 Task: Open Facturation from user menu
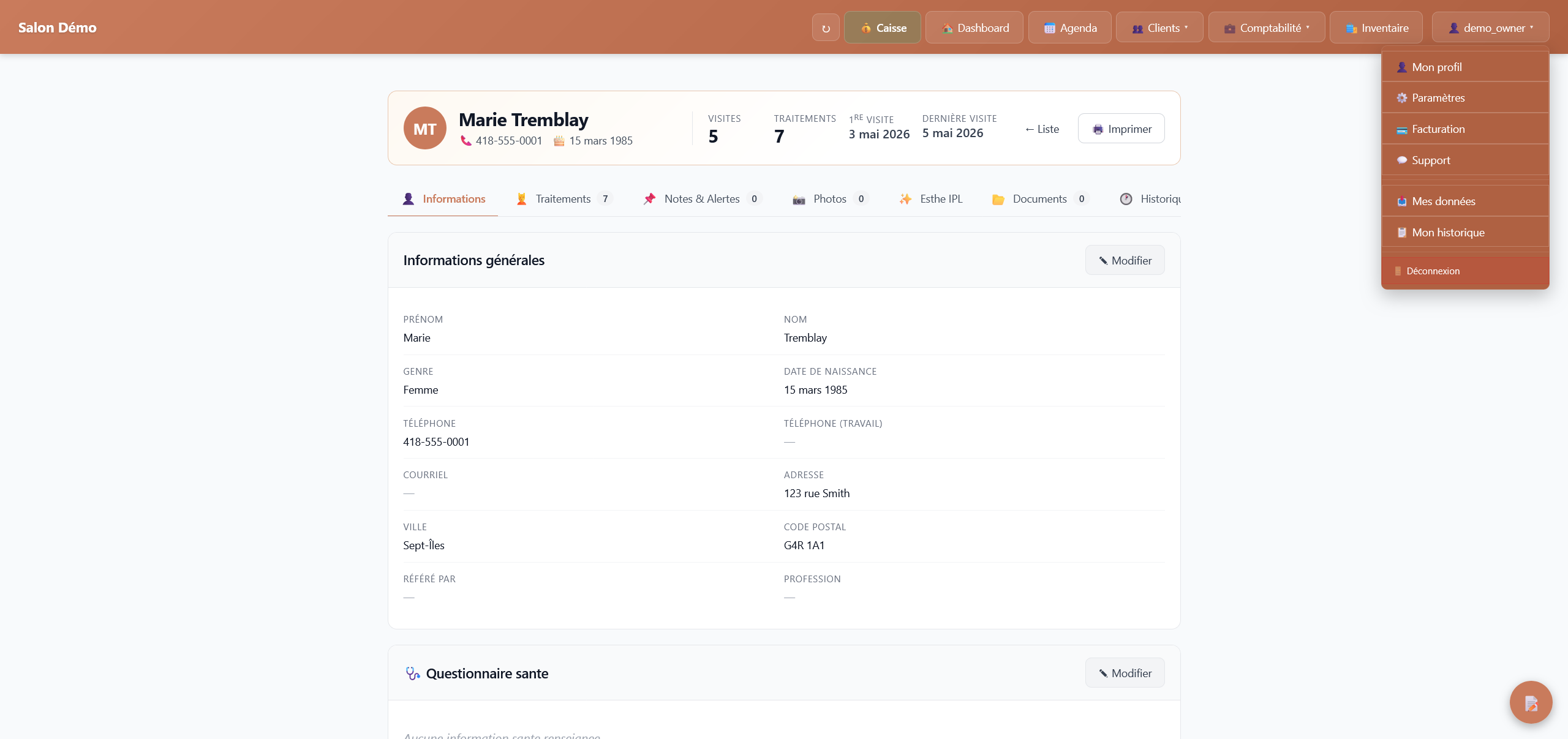pos(1465,129)
